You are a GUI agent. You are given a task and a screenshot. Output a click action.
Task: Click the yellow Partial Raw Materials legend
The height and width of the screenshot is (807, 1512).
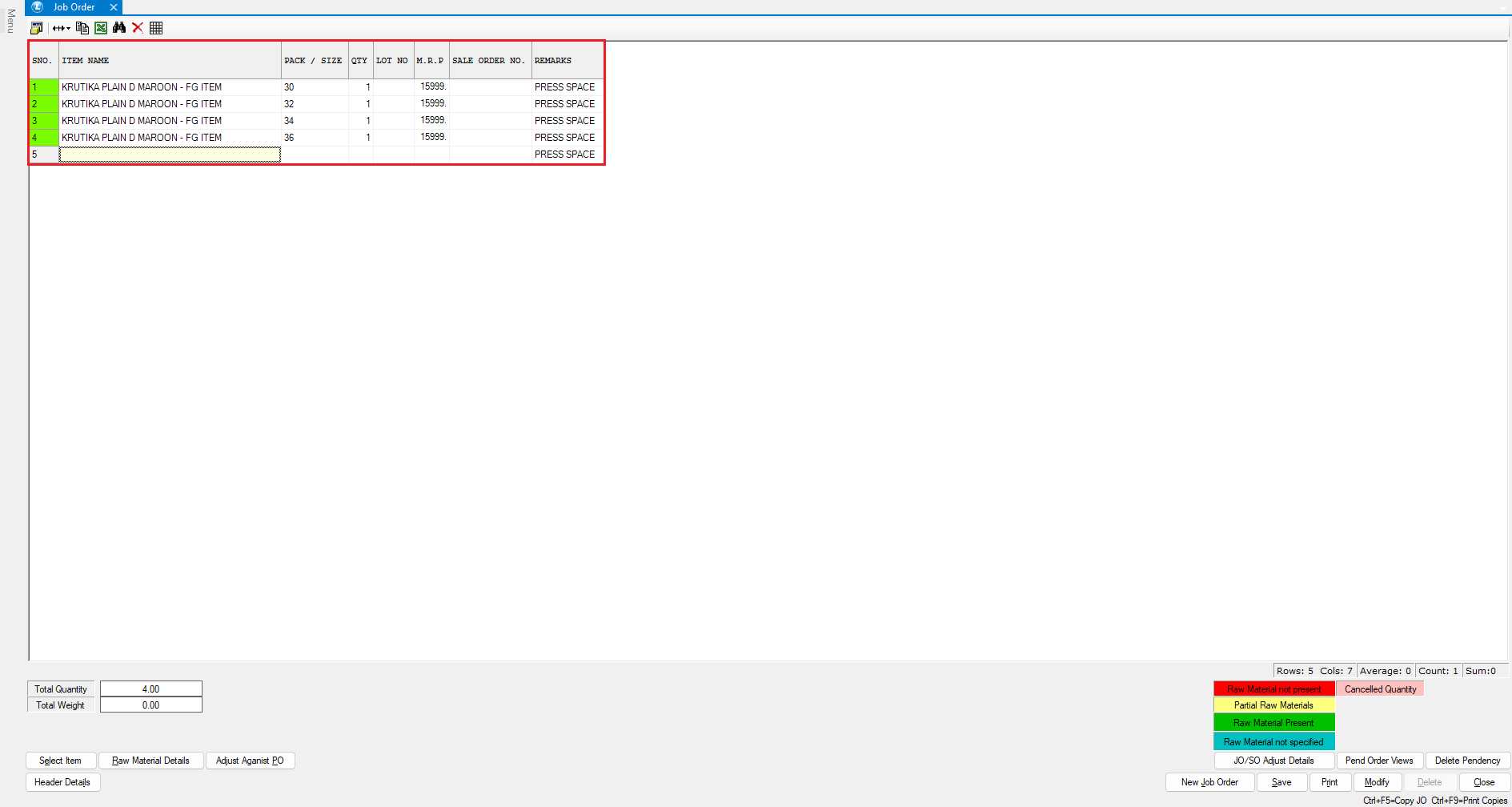pos(1273,705)
